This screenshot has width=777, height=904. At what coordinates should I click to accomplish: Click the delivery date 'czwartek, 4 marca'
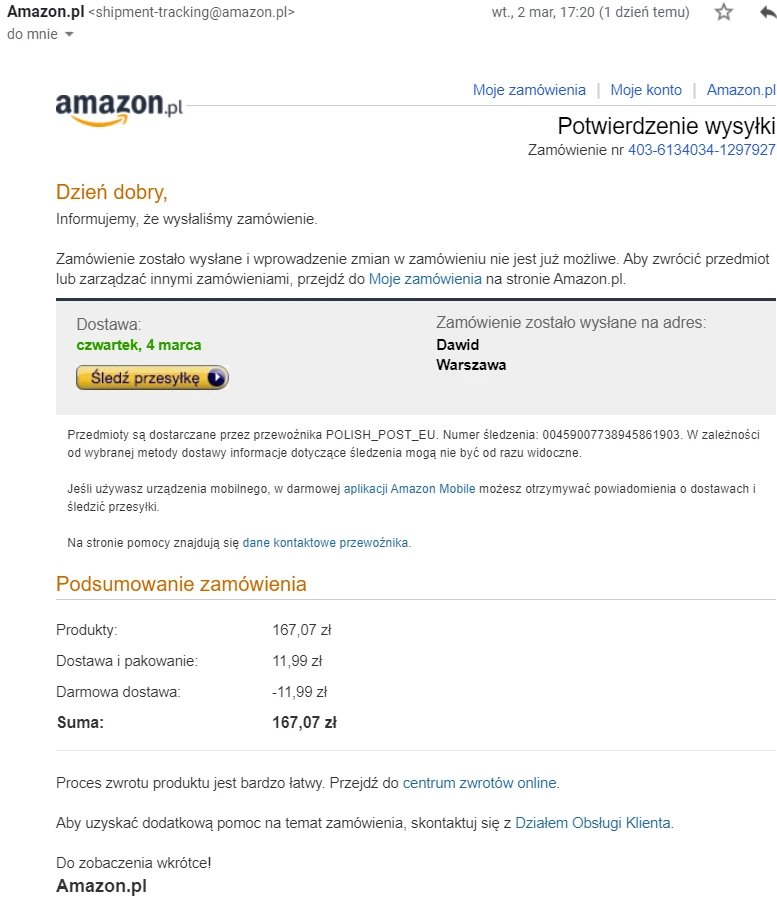[x=139, y=345]
